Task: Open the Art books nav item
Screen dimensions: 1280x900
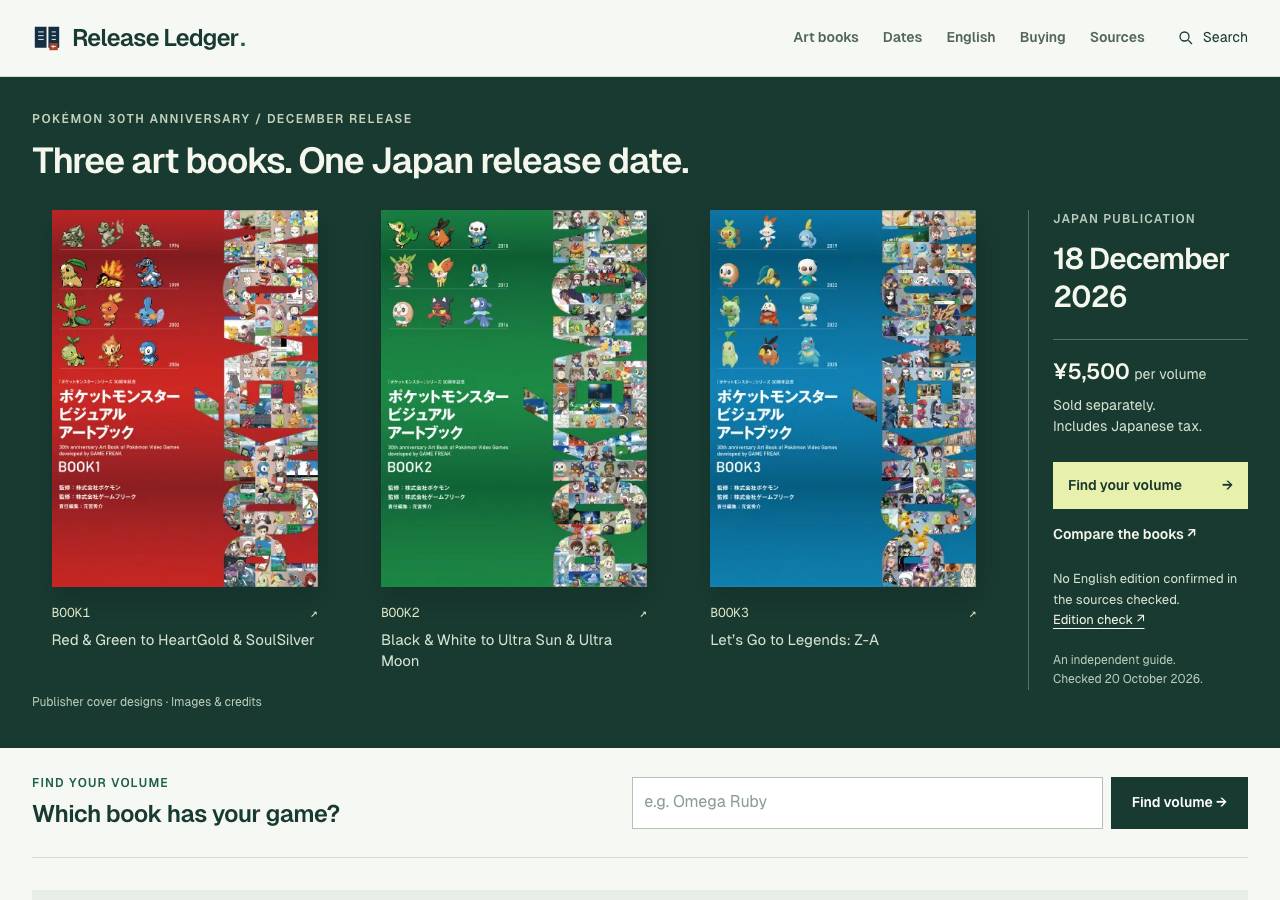Action: (826, 37)
